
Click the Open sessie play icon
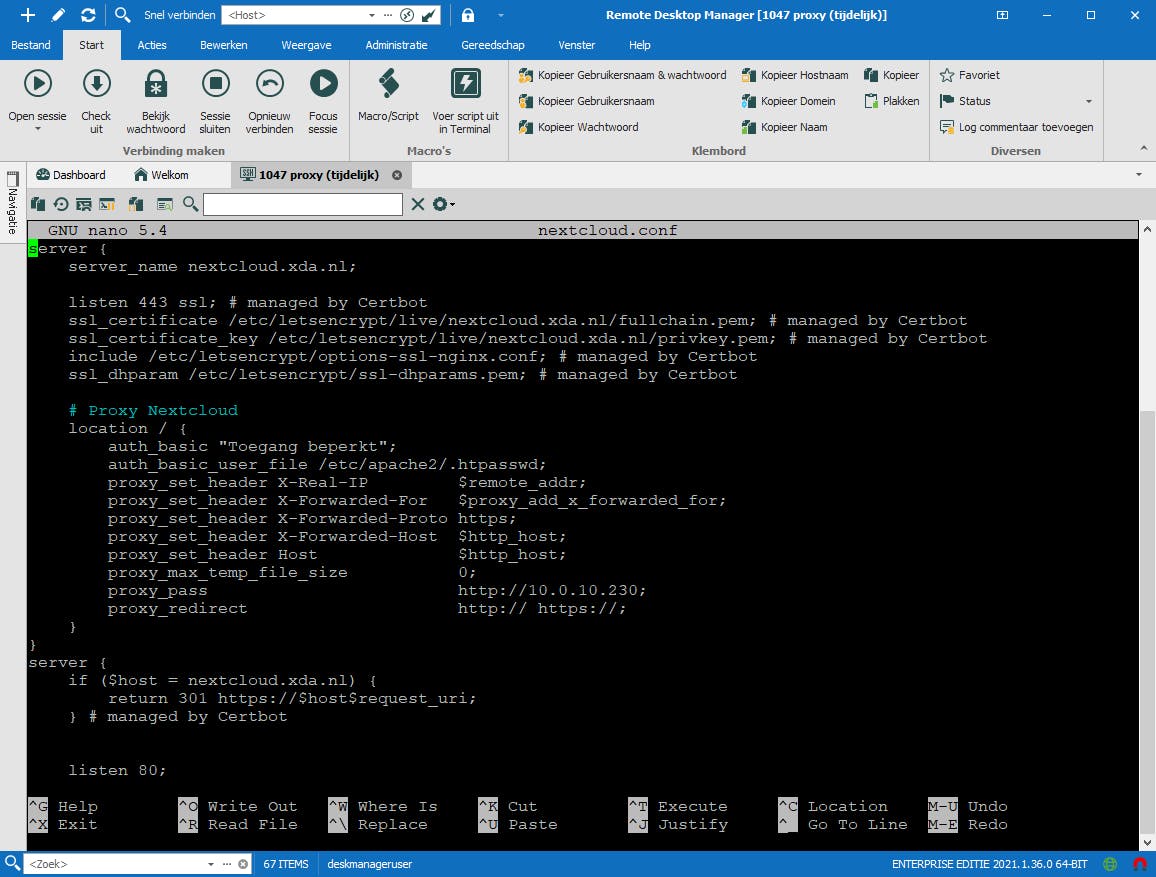click(x=37, y=84)
